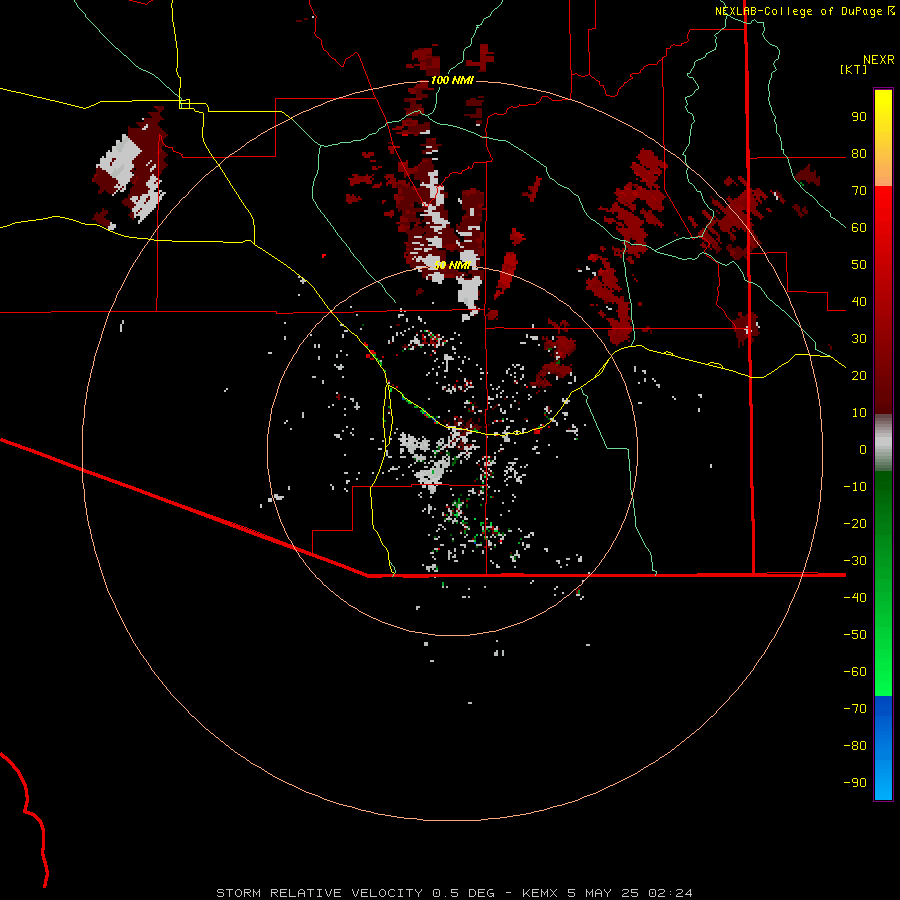Click the 80 value on the velocity scale
The image size is (900, 900).
click(x=859, y=154)
